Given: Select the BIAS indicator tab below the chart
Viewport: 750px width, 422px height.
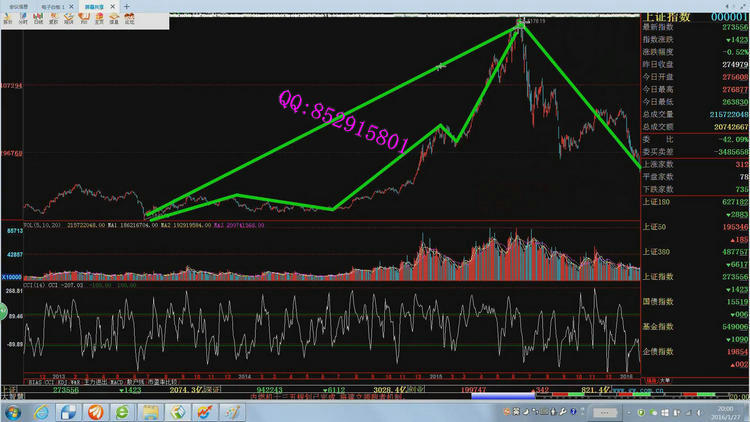Looking at the screenshot, I should coord(31,381).
